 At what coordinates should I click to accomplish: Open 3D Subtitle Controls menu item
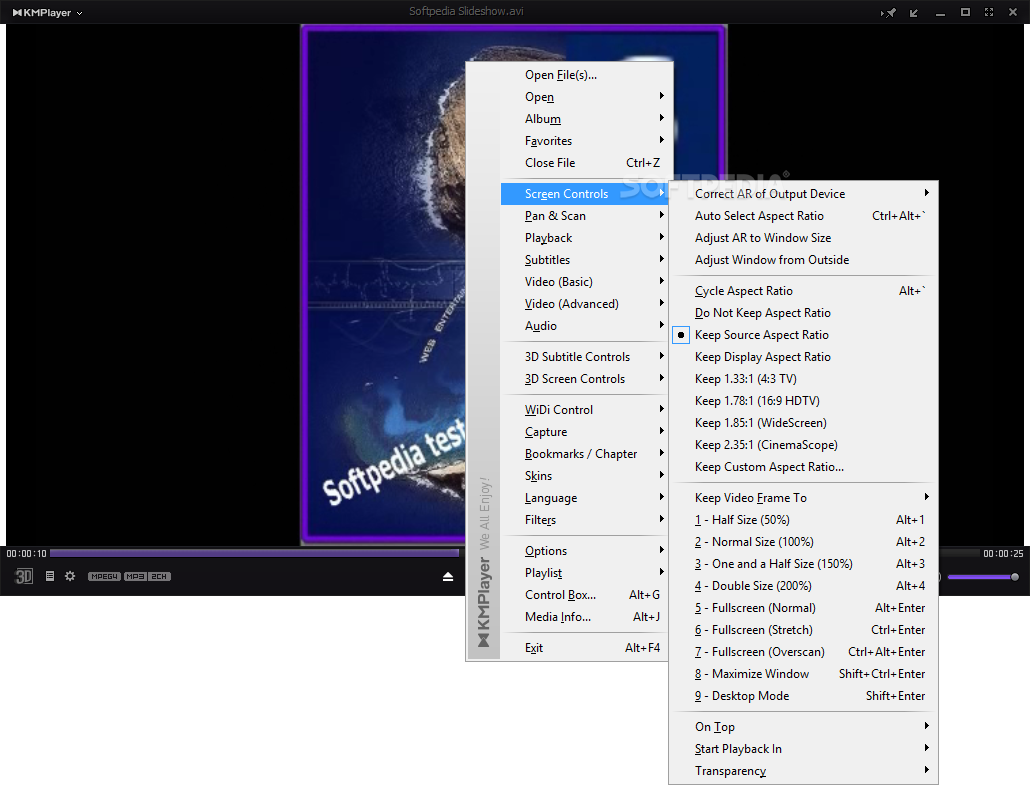coord(584,357)
